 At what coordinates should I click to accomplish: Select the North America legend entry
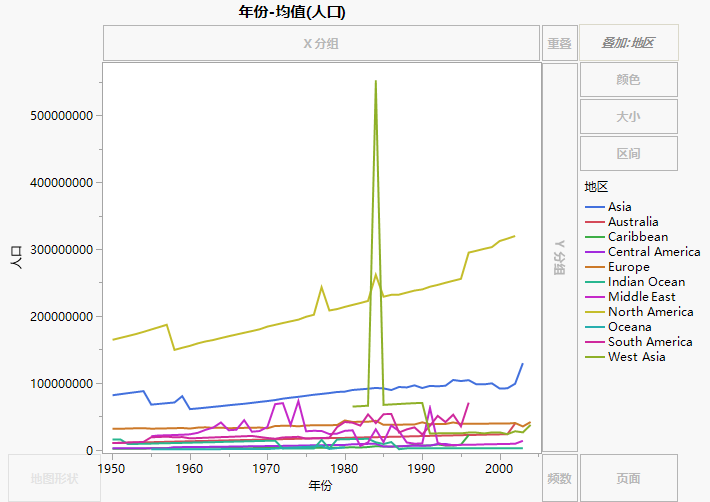[x=639, y=311]
